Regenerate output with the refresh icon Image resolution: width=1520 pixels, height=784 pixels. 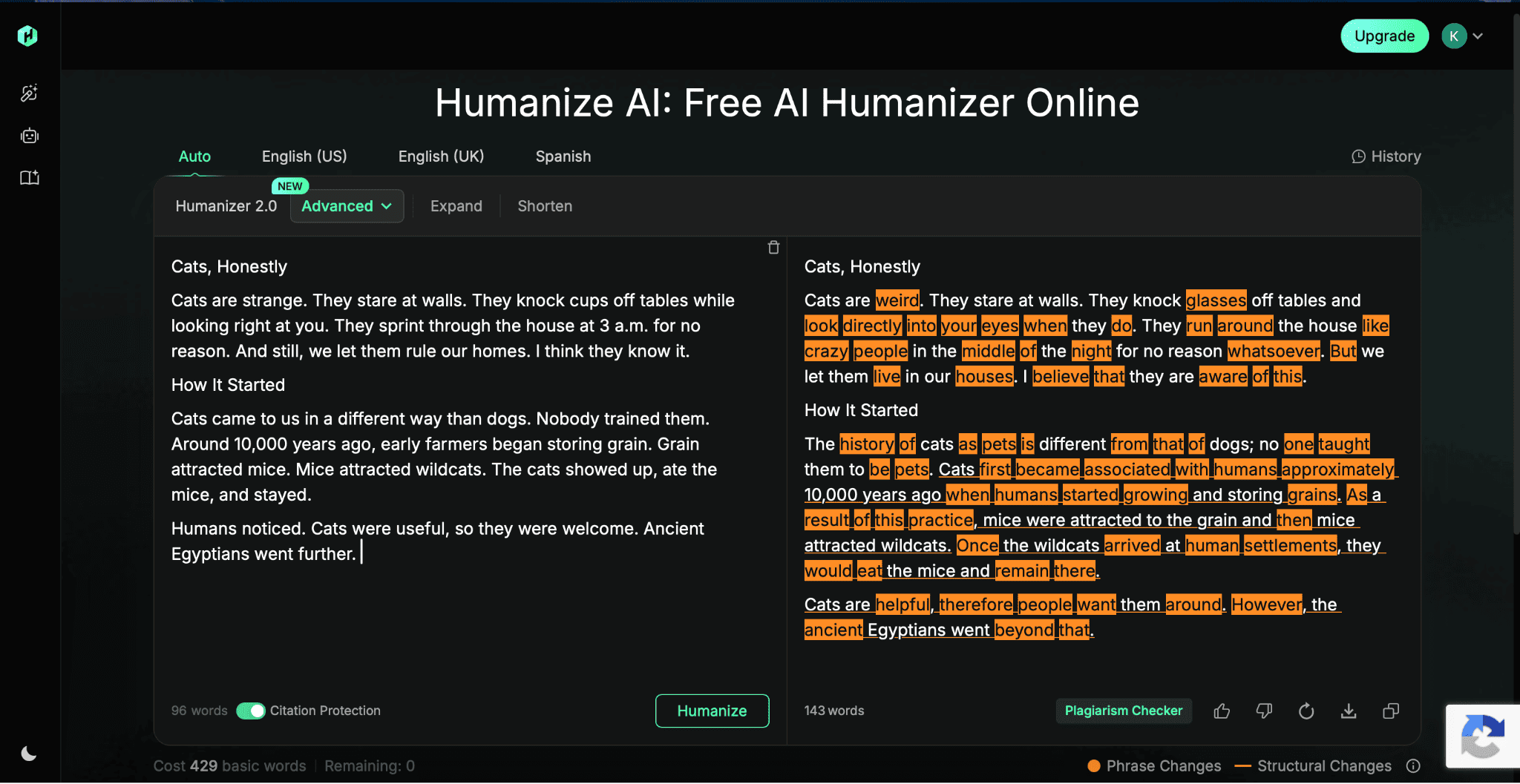1306,711
